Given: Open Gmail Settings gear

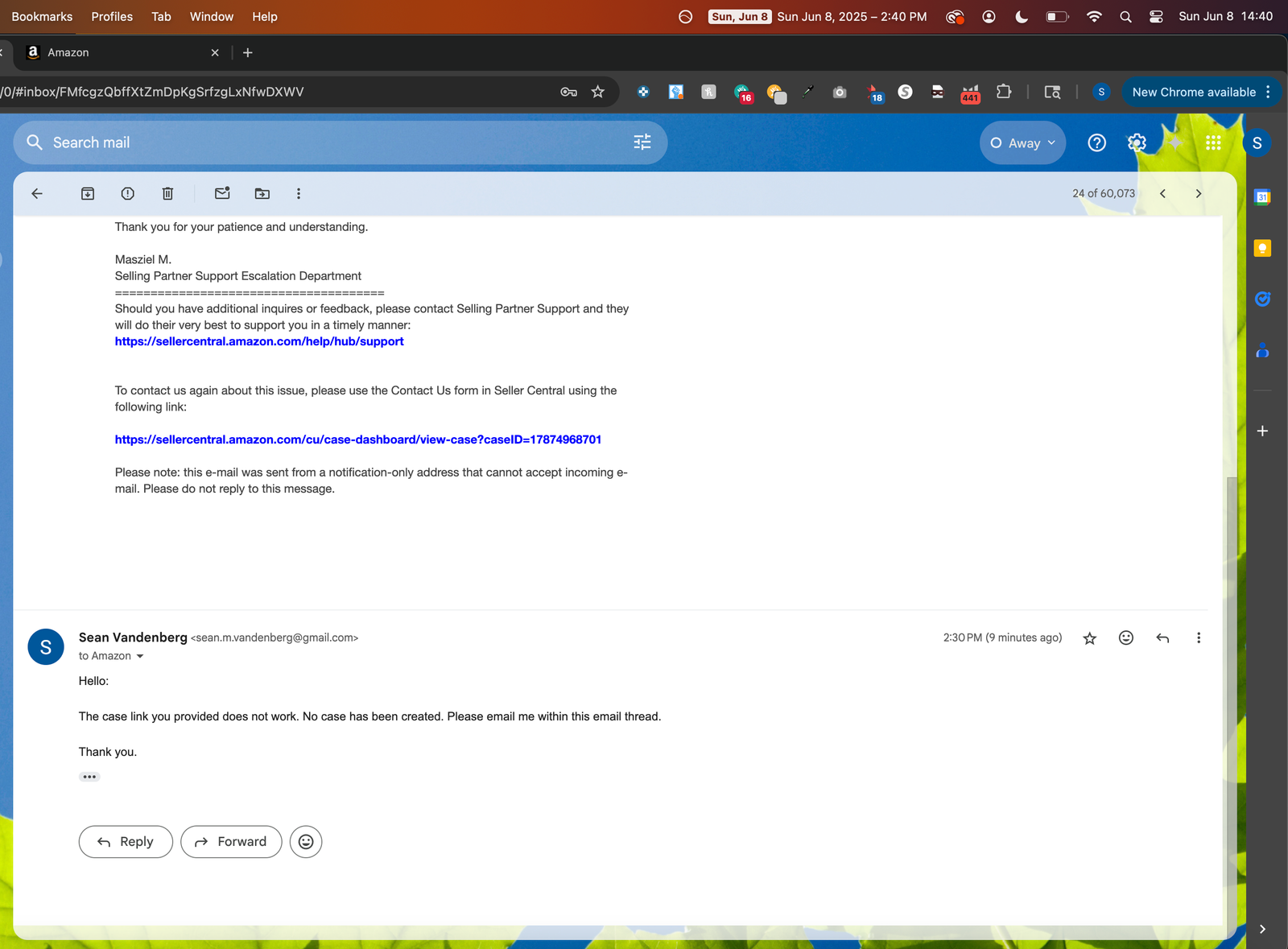Looking at the screenshot, I should [1137, 142].
